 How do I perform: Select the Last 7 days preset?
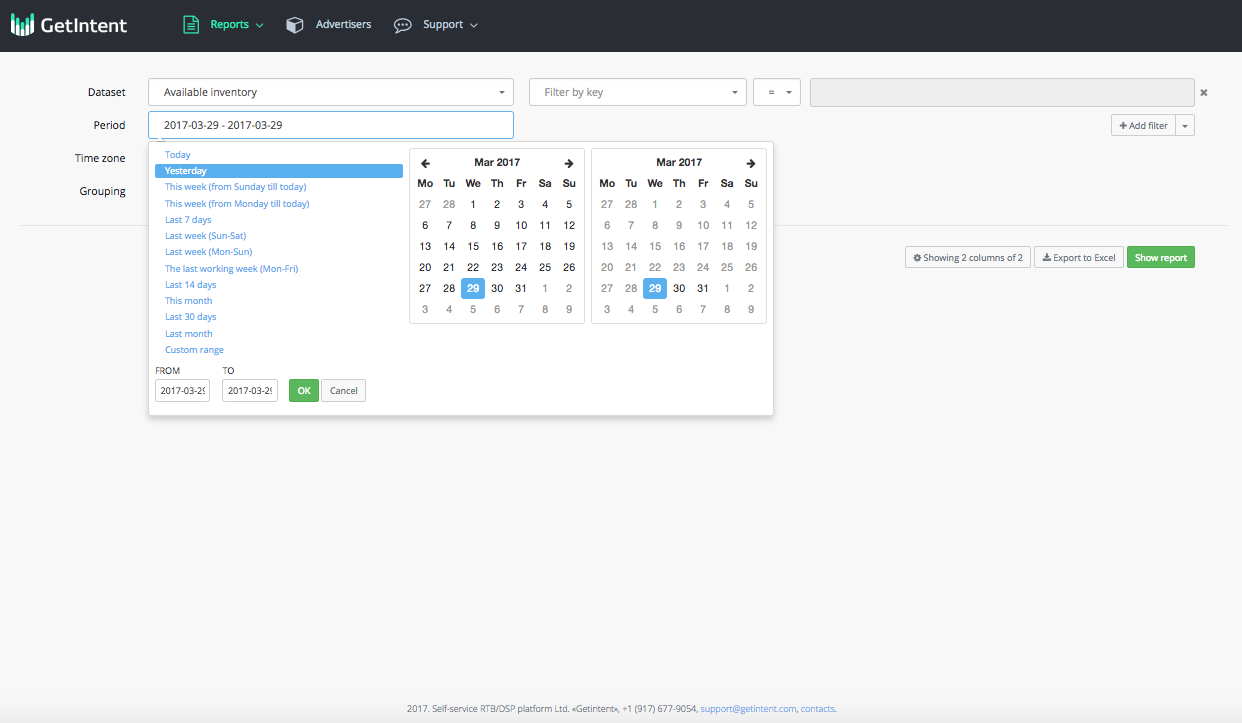tap(188, 220)
